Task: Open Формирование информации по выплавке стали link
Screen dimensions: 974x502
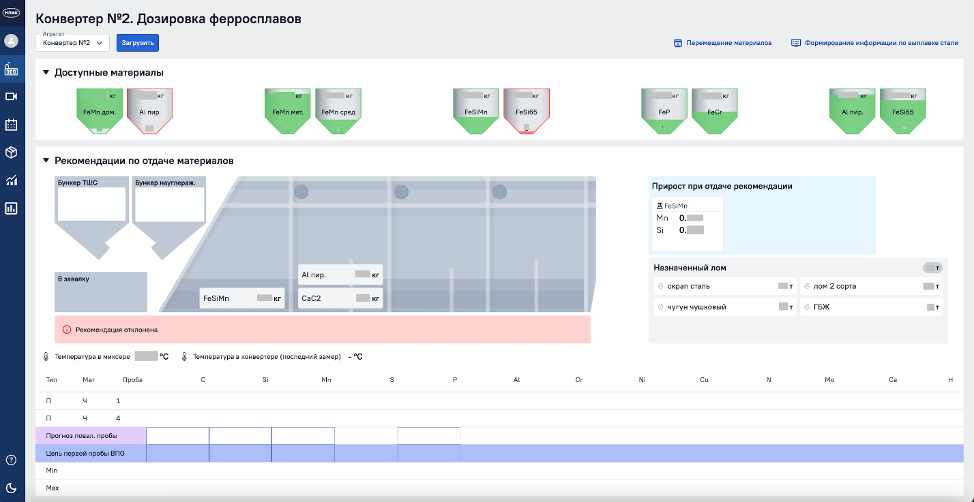Action: [x=874, y=43]
